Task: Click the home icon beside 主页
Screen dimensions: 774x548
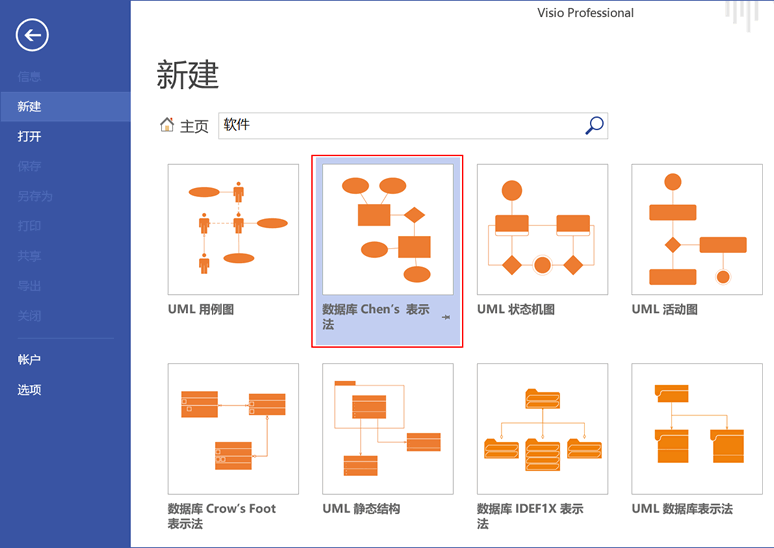Action: [167, 125]
